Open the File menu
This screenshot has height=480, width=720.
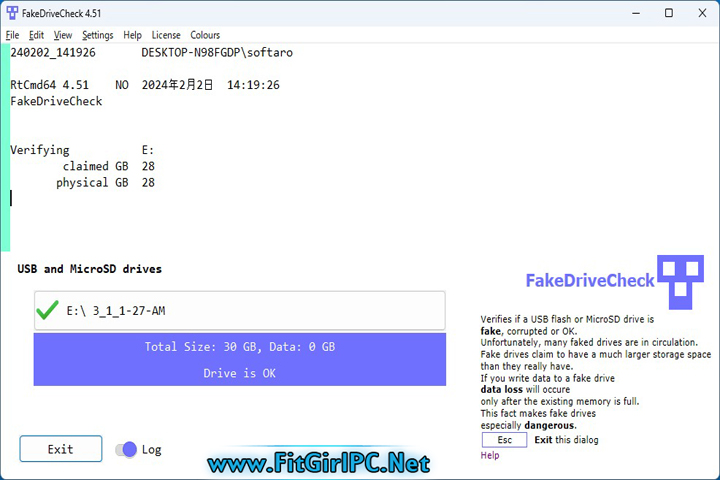point(12,35)
